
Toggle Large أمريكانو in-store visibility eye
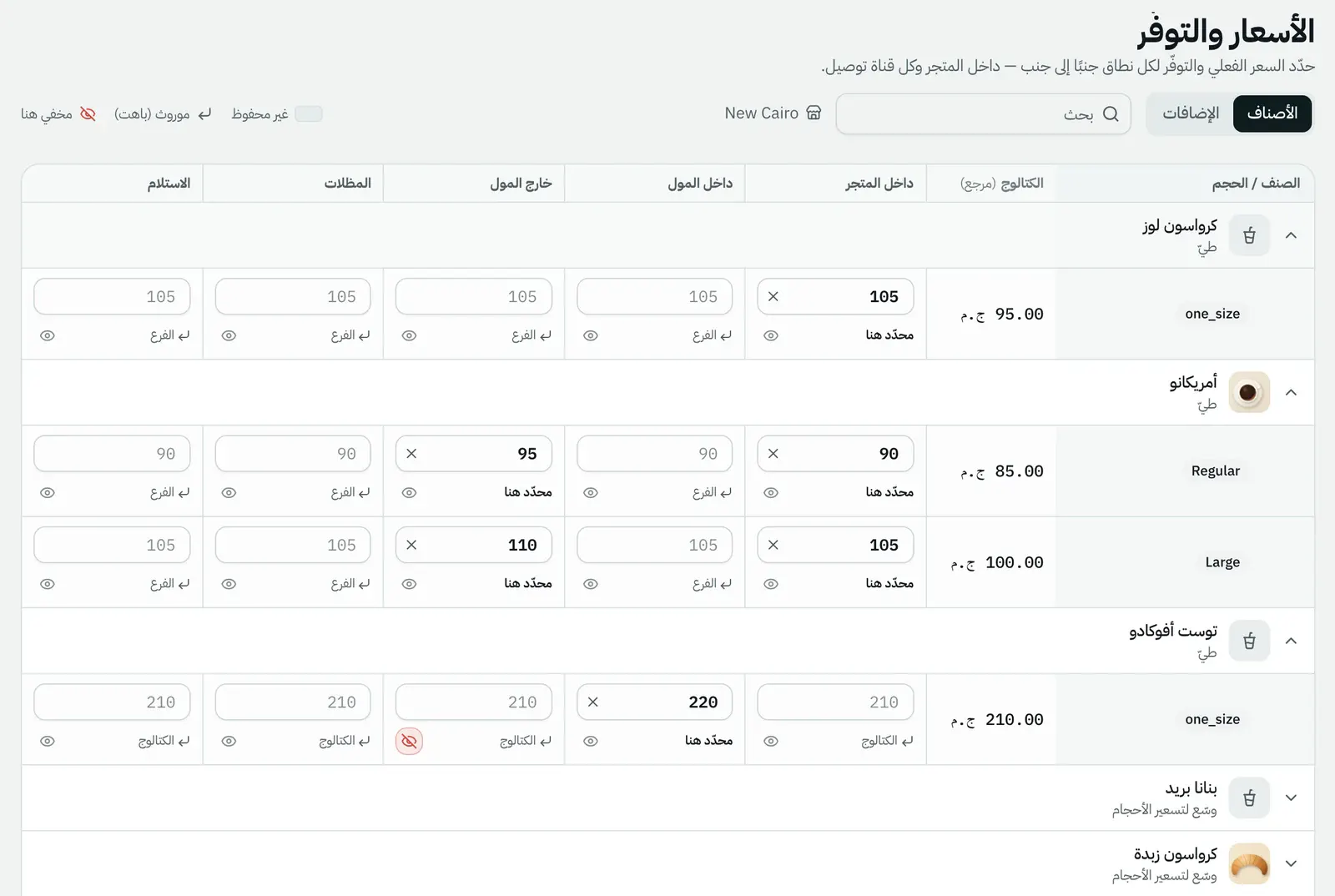pos(771,584)
